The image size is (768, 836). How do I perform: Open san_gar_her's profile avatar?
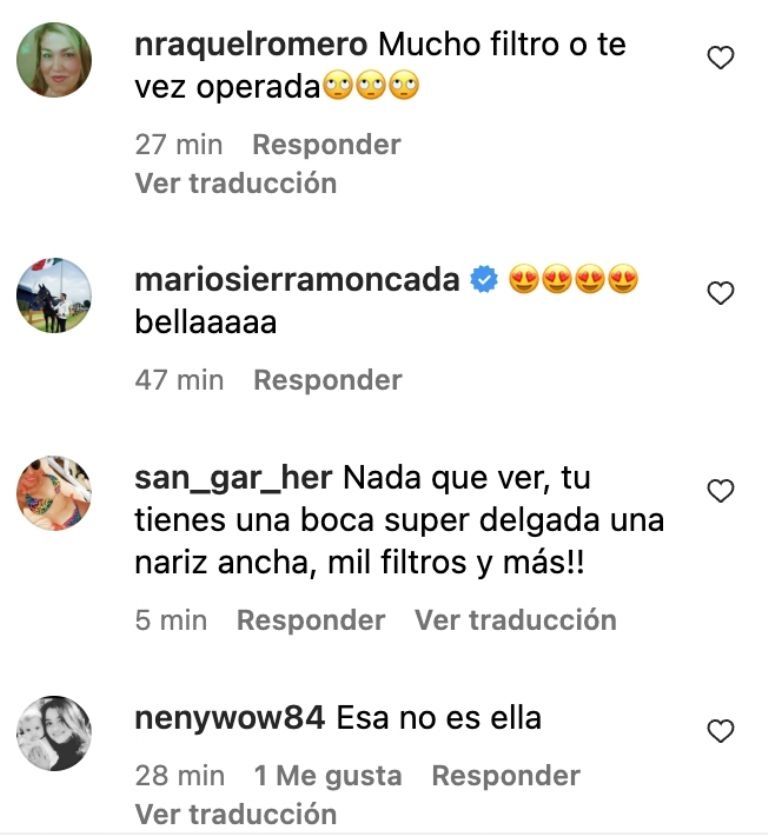(54, 493)
